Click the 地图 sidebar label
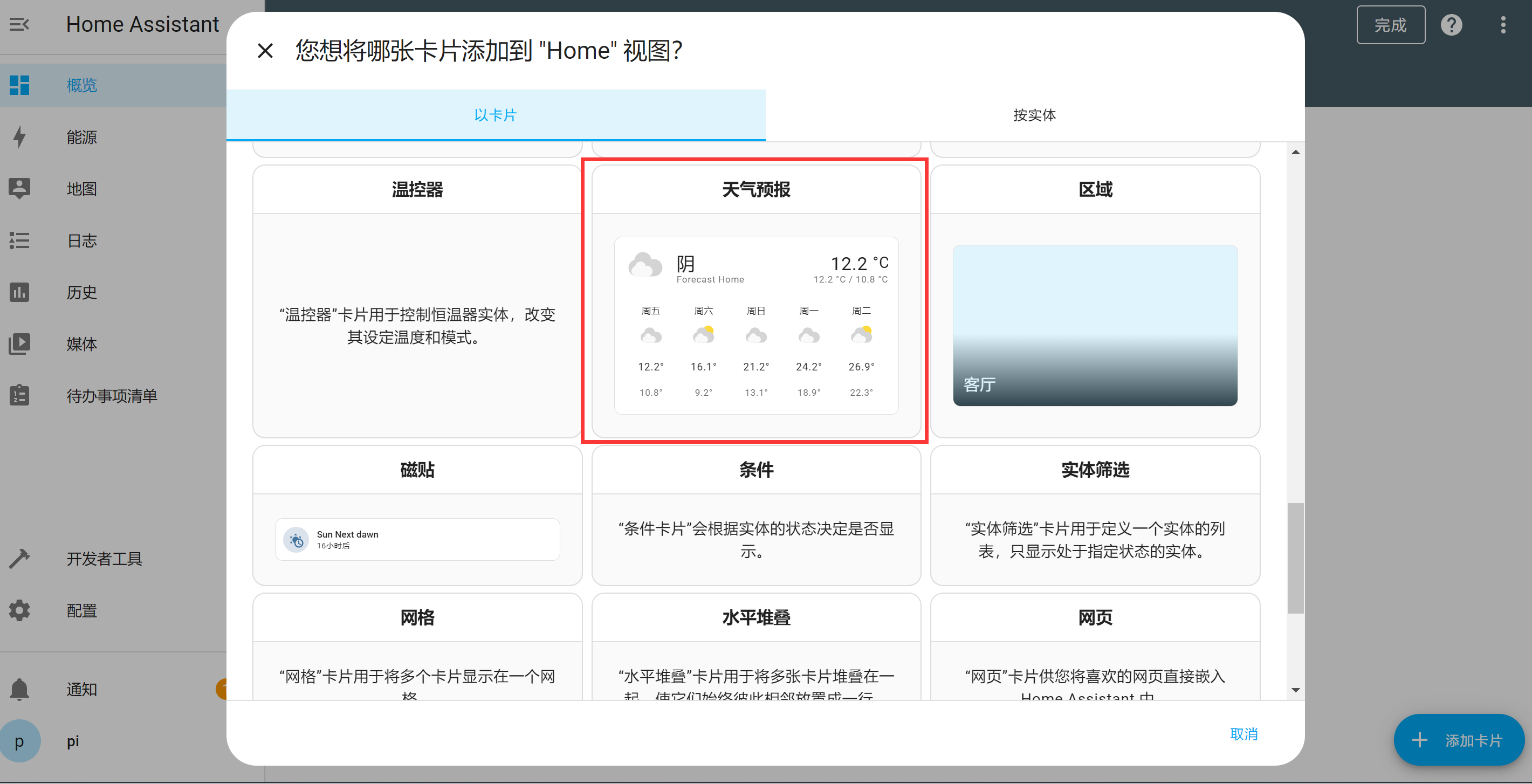 coord(81,189)
